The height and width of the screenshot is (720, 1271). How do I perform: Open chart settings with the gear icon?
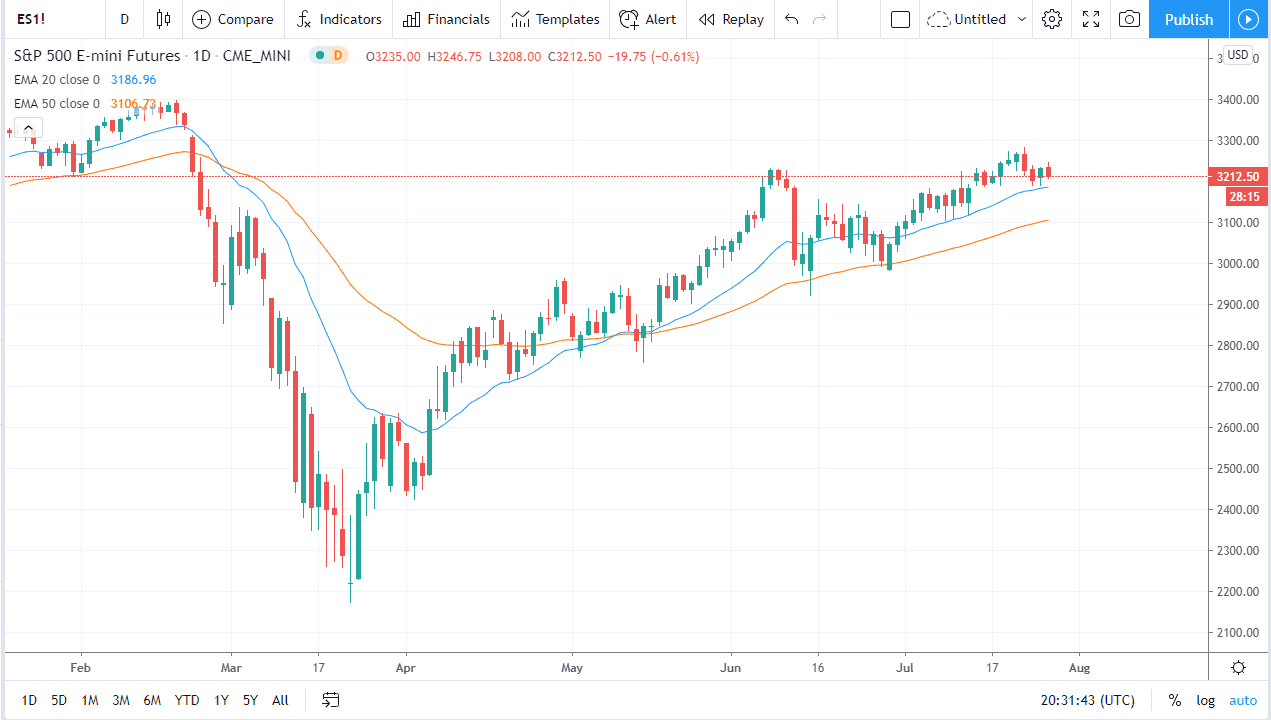click(1051, 19)
